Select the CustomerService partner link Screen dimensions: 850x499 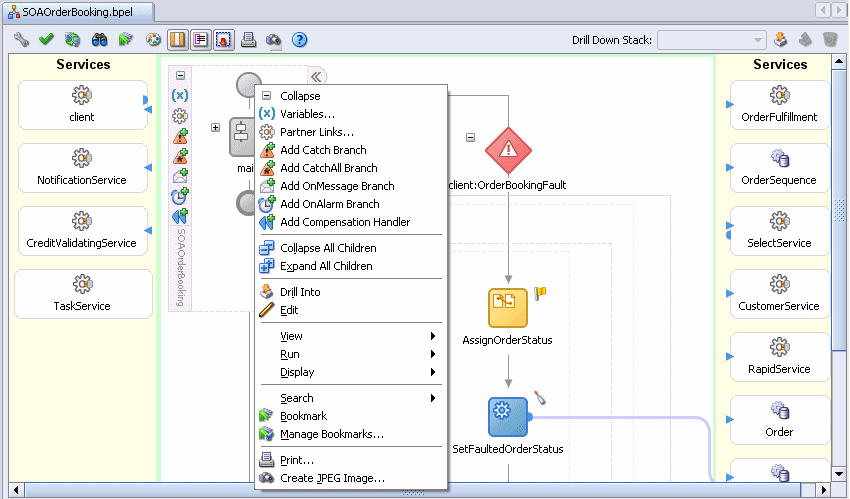coord(780,294)
